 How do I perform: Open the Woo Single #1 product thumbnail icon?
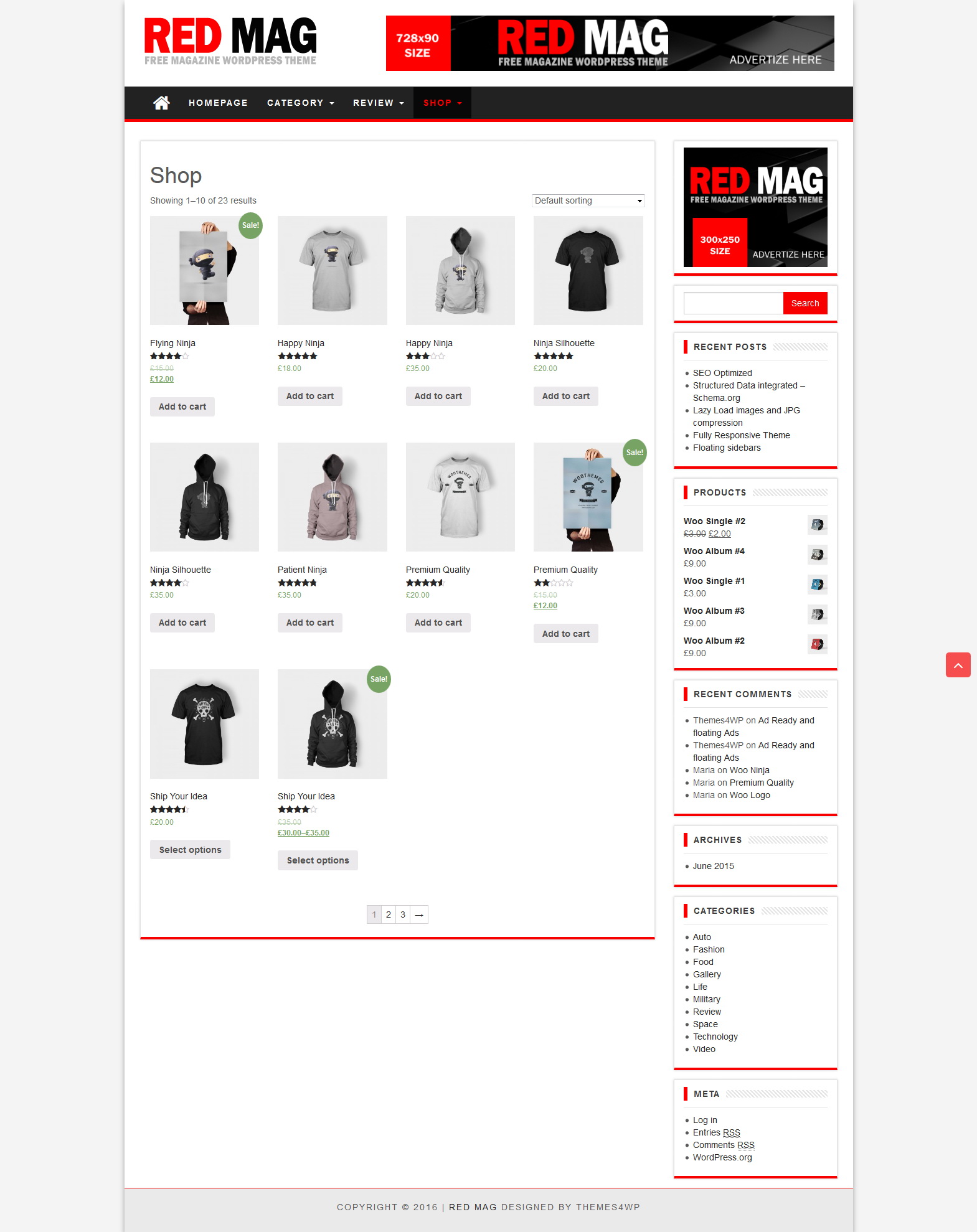tap(818, 585)
